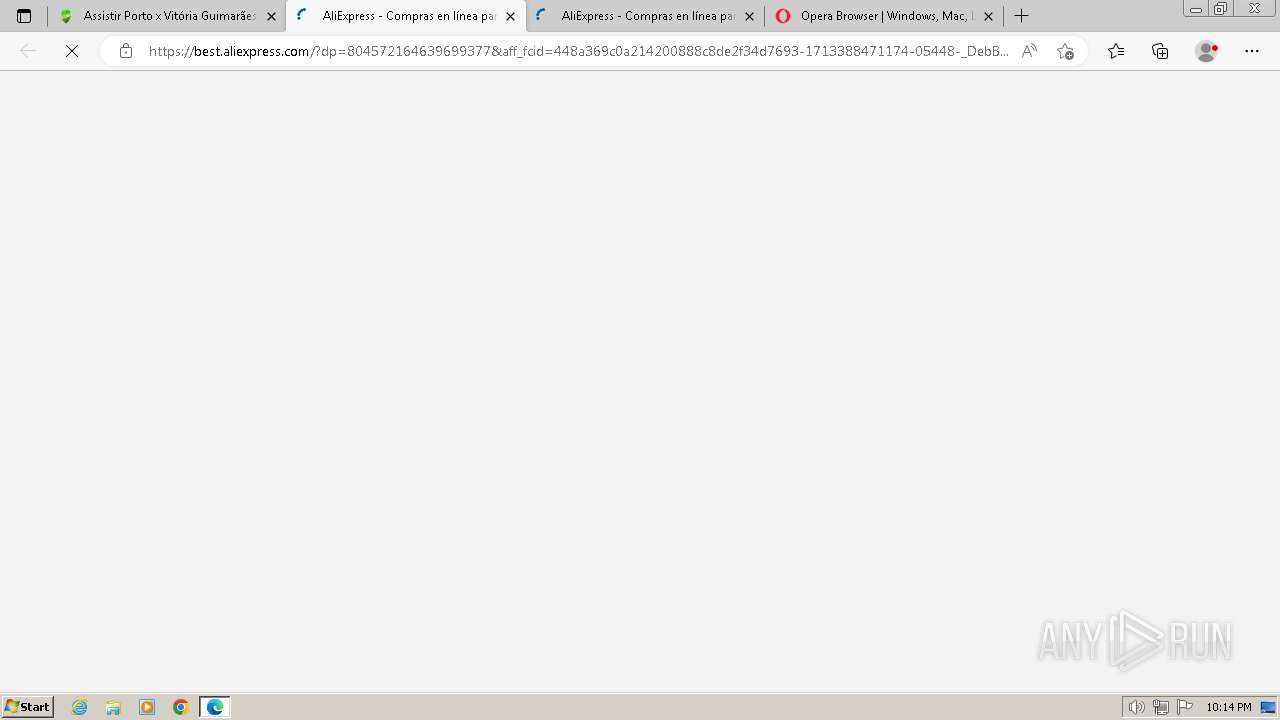Open network icon in system tray

[1161, 707]
